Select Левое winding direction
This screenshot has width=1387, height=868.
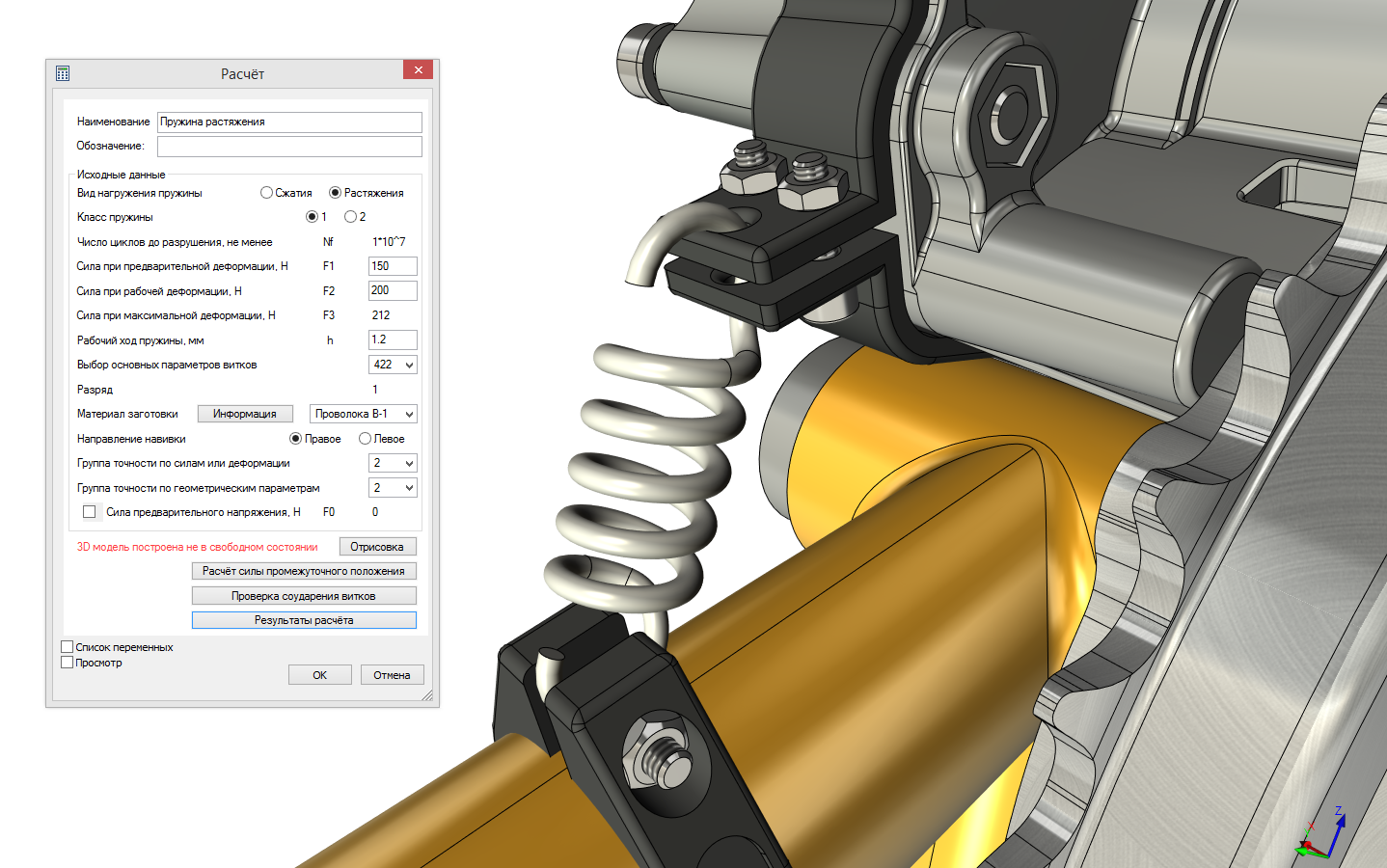point(365,439)
